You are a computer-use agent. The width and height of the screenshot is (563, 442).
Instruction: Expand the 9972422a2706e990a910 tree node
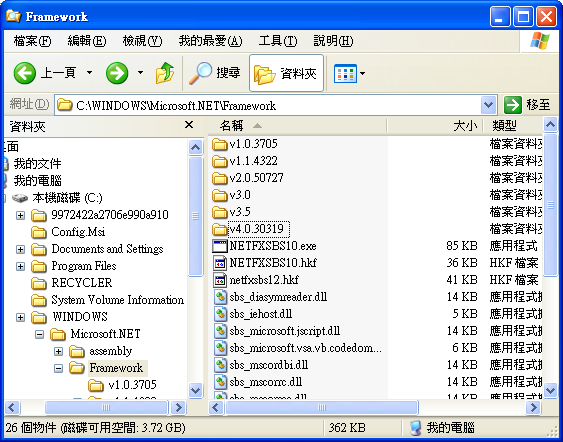pos(20,215)
